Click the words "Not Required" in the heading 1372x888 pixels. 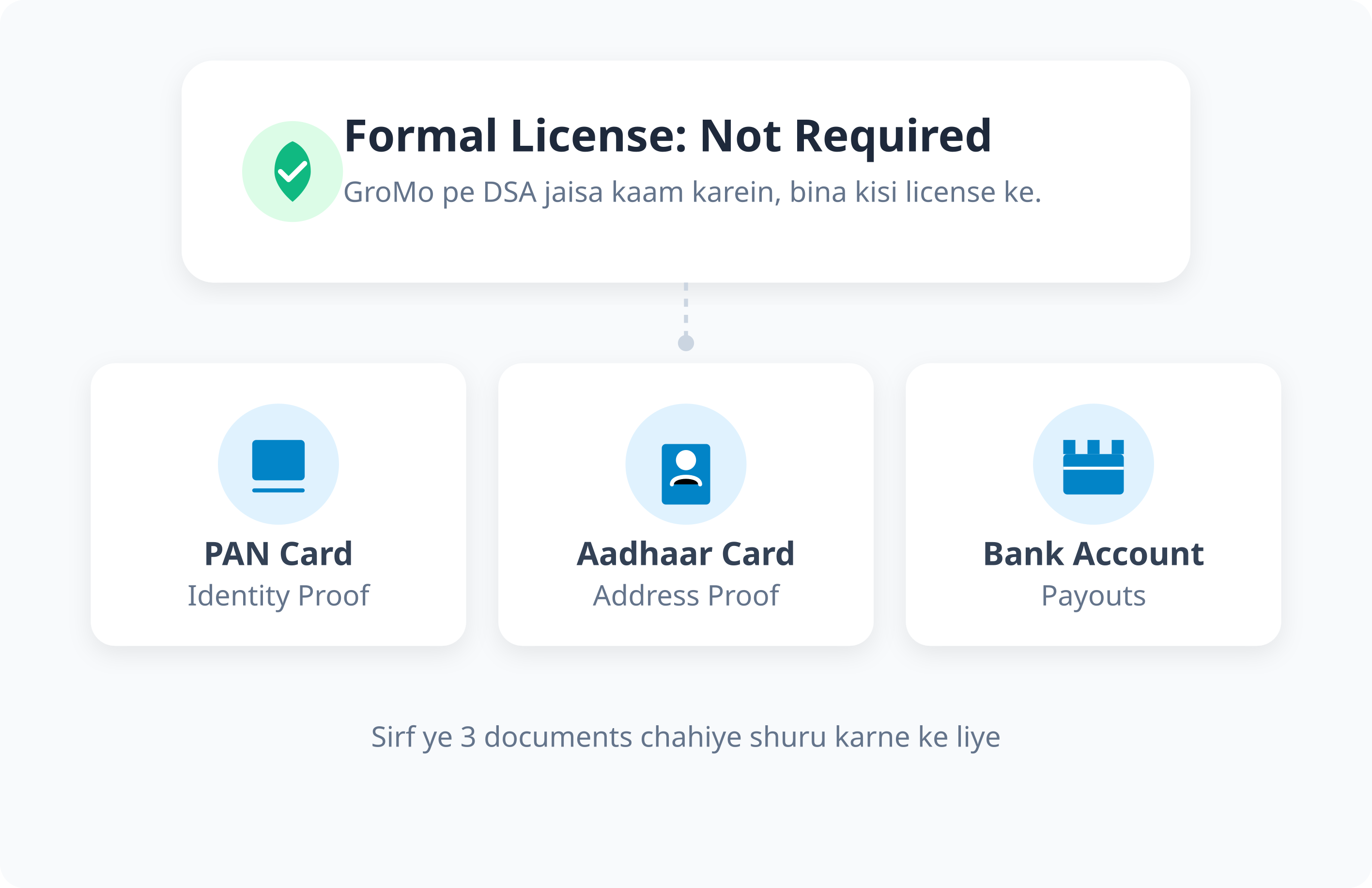click(x=845, y=136)
